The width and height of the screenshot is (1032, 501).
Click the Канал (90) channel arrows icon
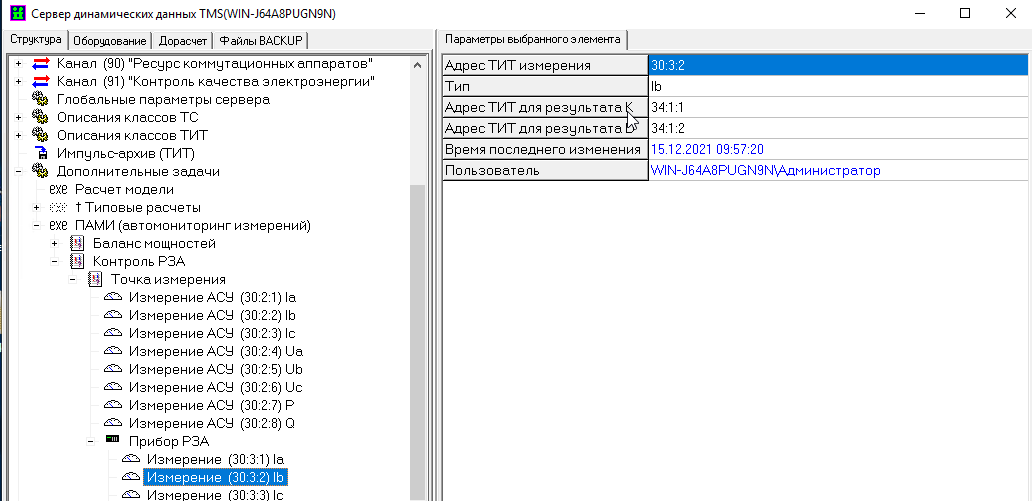[41, 64]
